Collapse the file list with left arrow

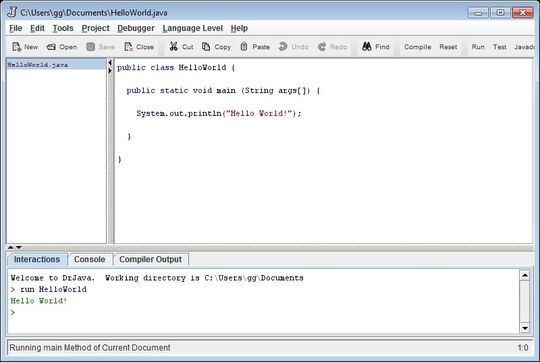coord(110,63)
